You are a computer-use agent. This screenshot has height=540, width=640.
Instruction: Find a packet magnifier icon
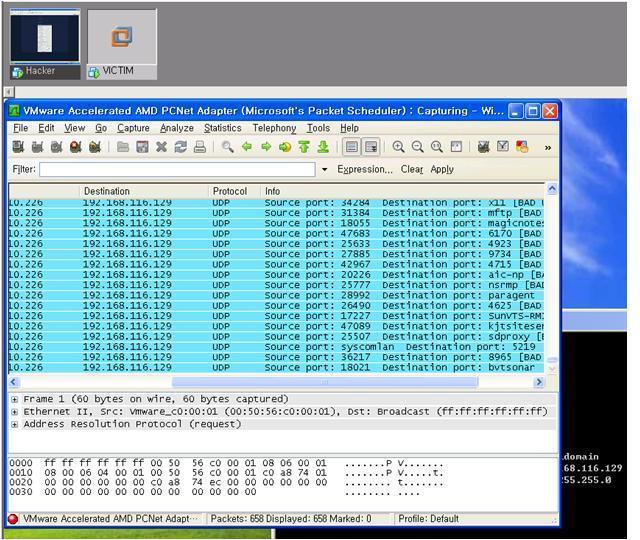coord(227,147)
